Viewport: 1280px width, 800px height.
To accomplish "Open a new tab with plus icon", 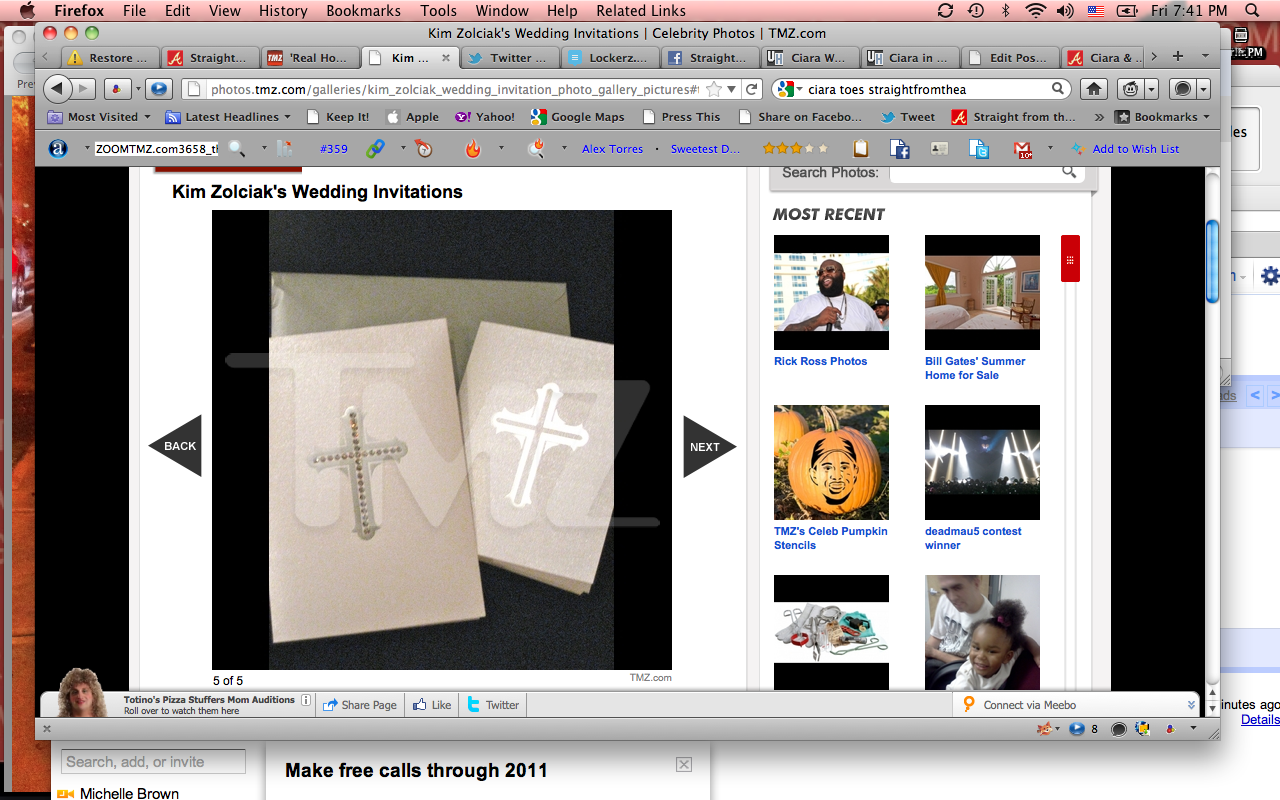I will (1178, 57).
